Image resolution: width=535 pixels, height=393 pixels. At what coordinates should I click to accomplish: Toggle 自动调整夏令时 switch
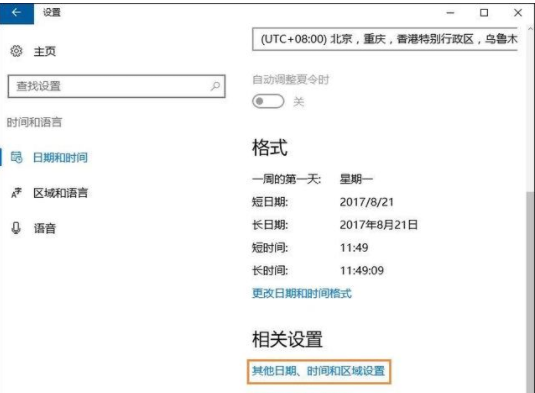point(268,101)
